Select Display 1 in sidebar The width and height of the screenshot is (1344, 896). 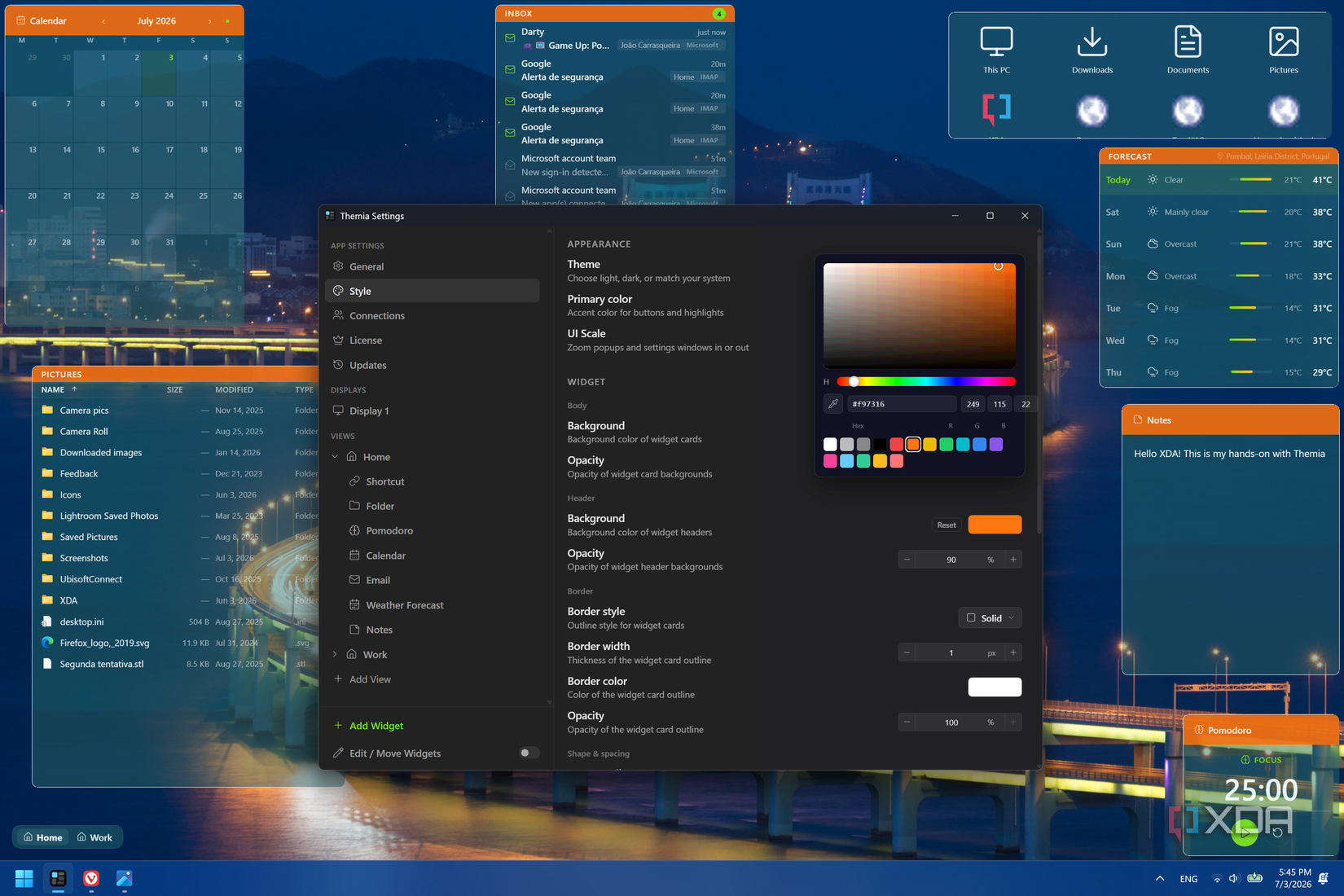432,411
